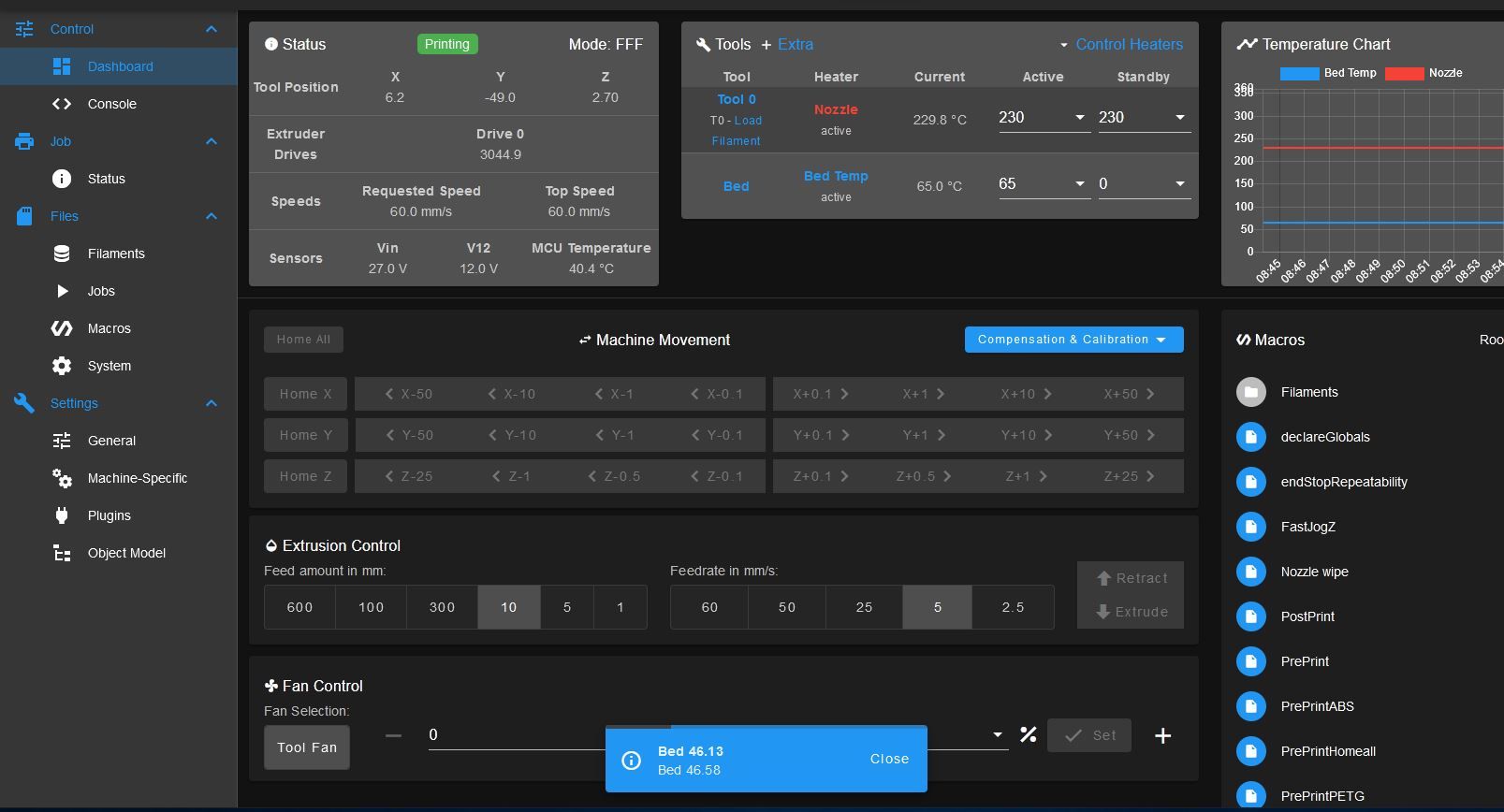Viewport: 1504px width, 812px height.
Task: Open nozzle Standby temperature dropdown
Action: [1179, 118]
